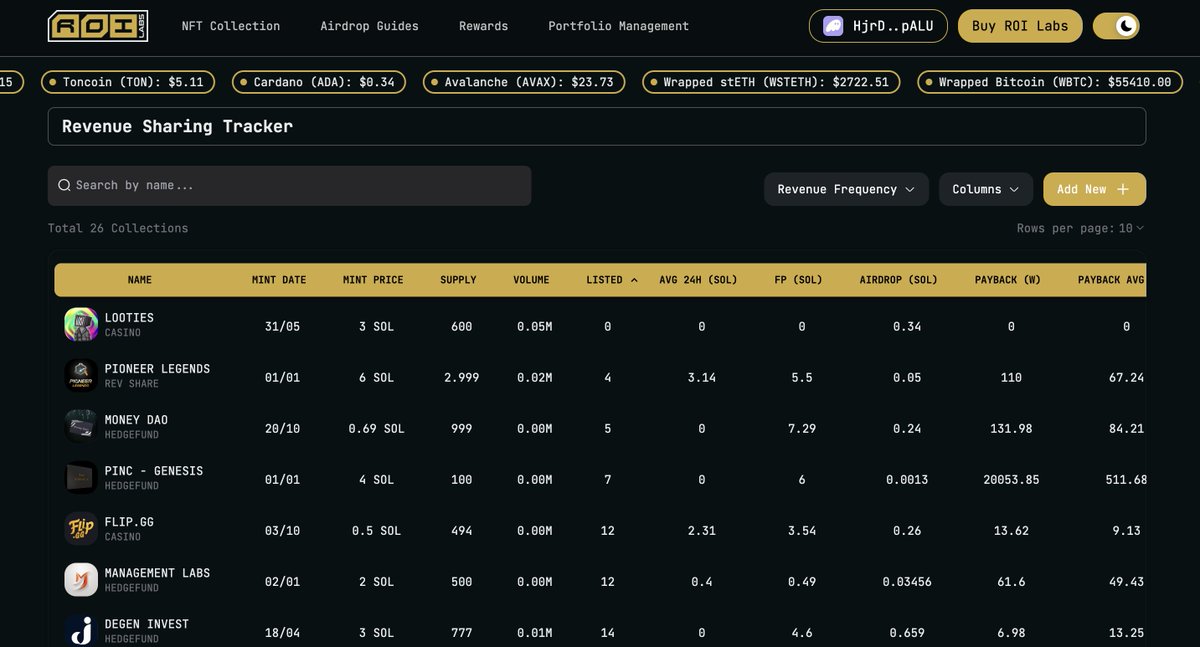Open the PIONEER LEGENDS collection name
This screenshot has height=647, width=1200.
click(157, 369)
